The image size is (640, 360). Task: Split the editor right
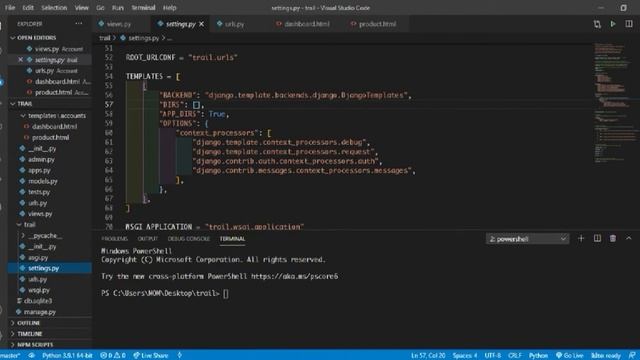(x=629, y=24)
